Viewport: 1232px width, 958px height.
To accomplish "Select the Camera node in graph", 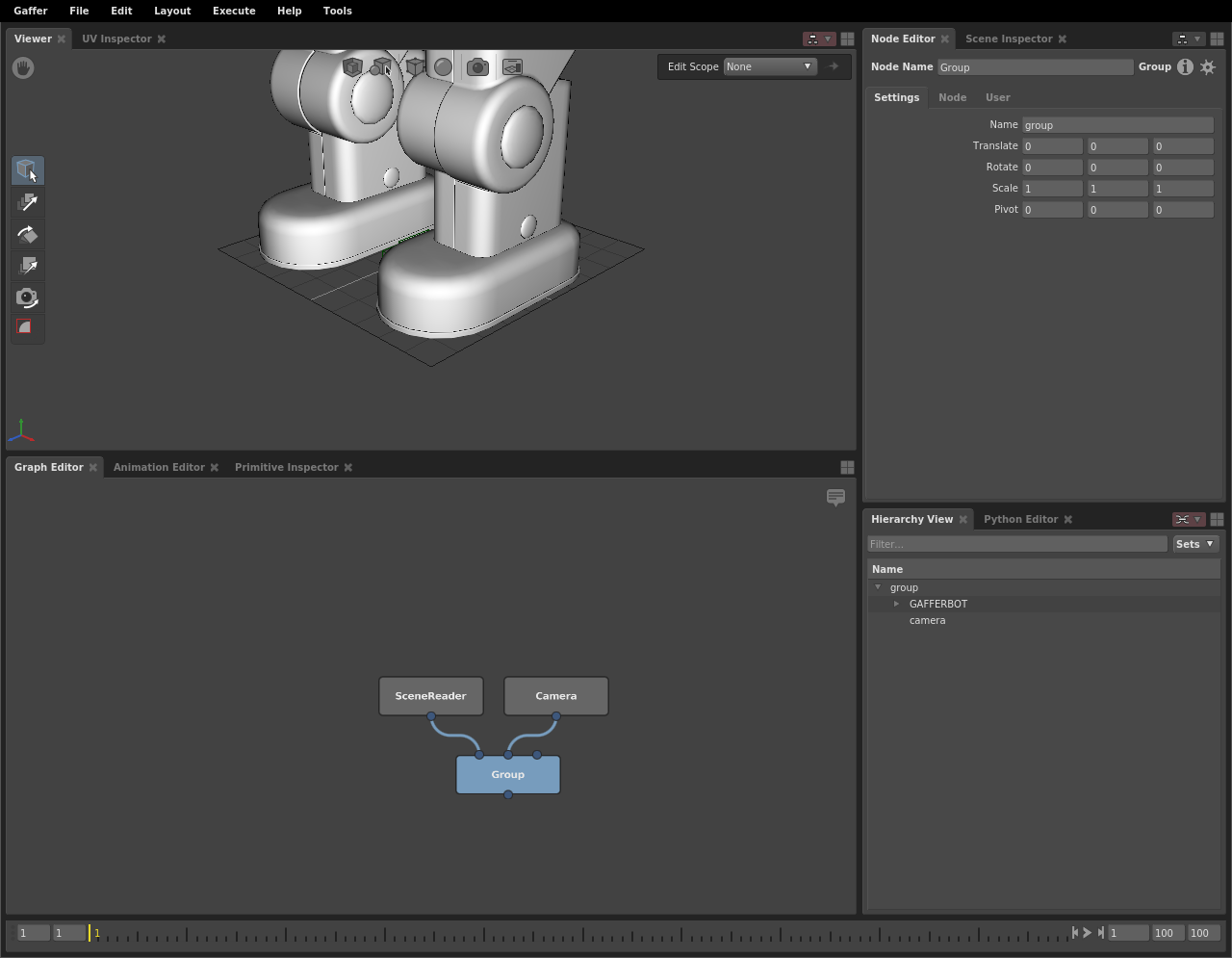I will pos(555,696).
